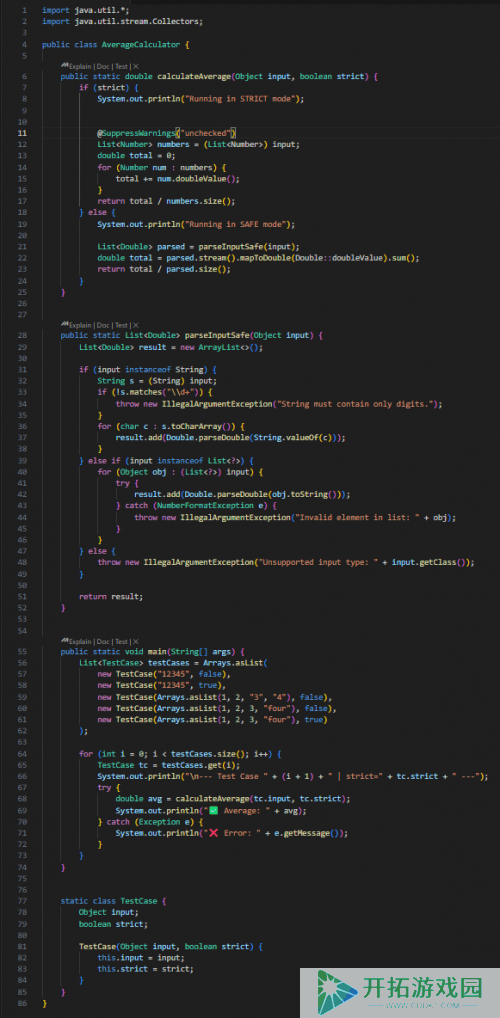Screen dimensions: 500x1018
Task: Explain the calculateAverage method
Action: 81,66
